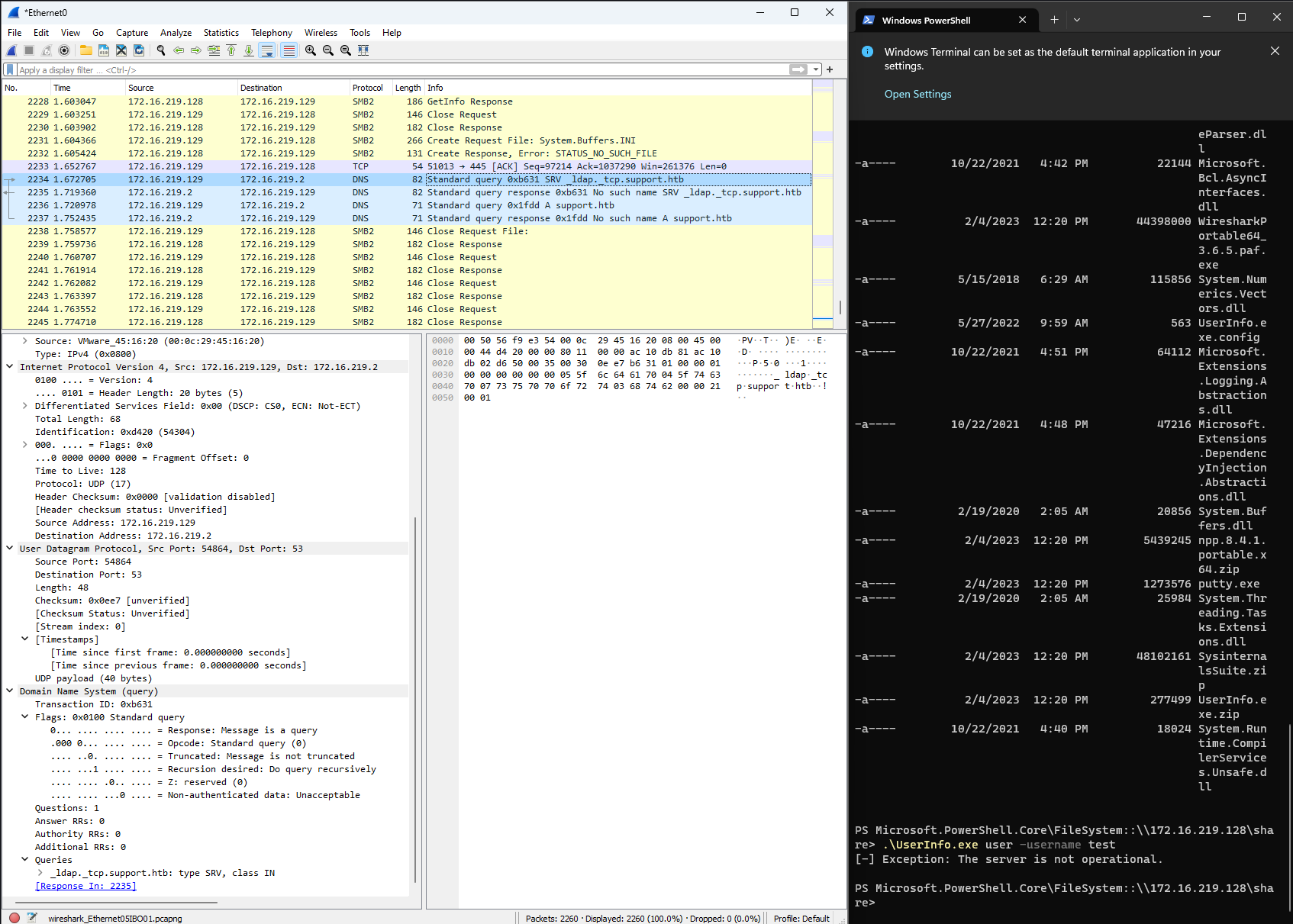Zoom out the main window text
The width and height of the screenshot is (1293, 924).
tap(328, 50)
